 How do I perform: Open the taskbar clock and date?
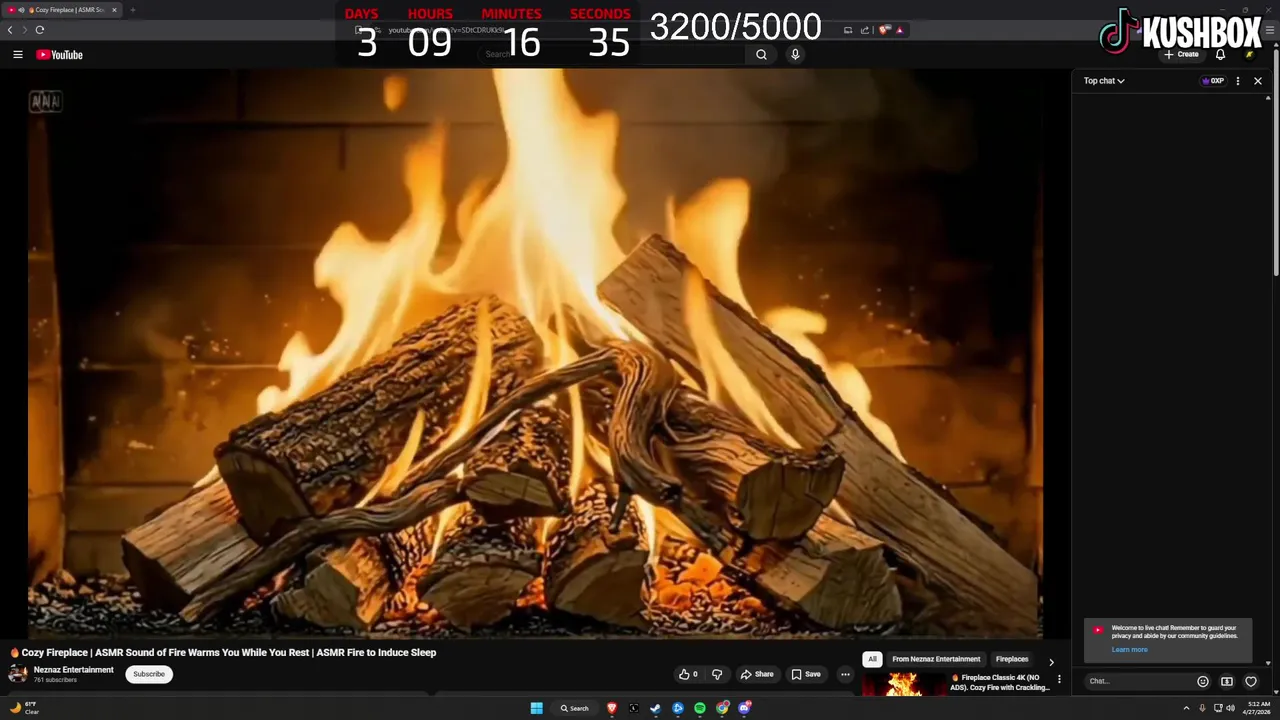tap(1258, 708)
